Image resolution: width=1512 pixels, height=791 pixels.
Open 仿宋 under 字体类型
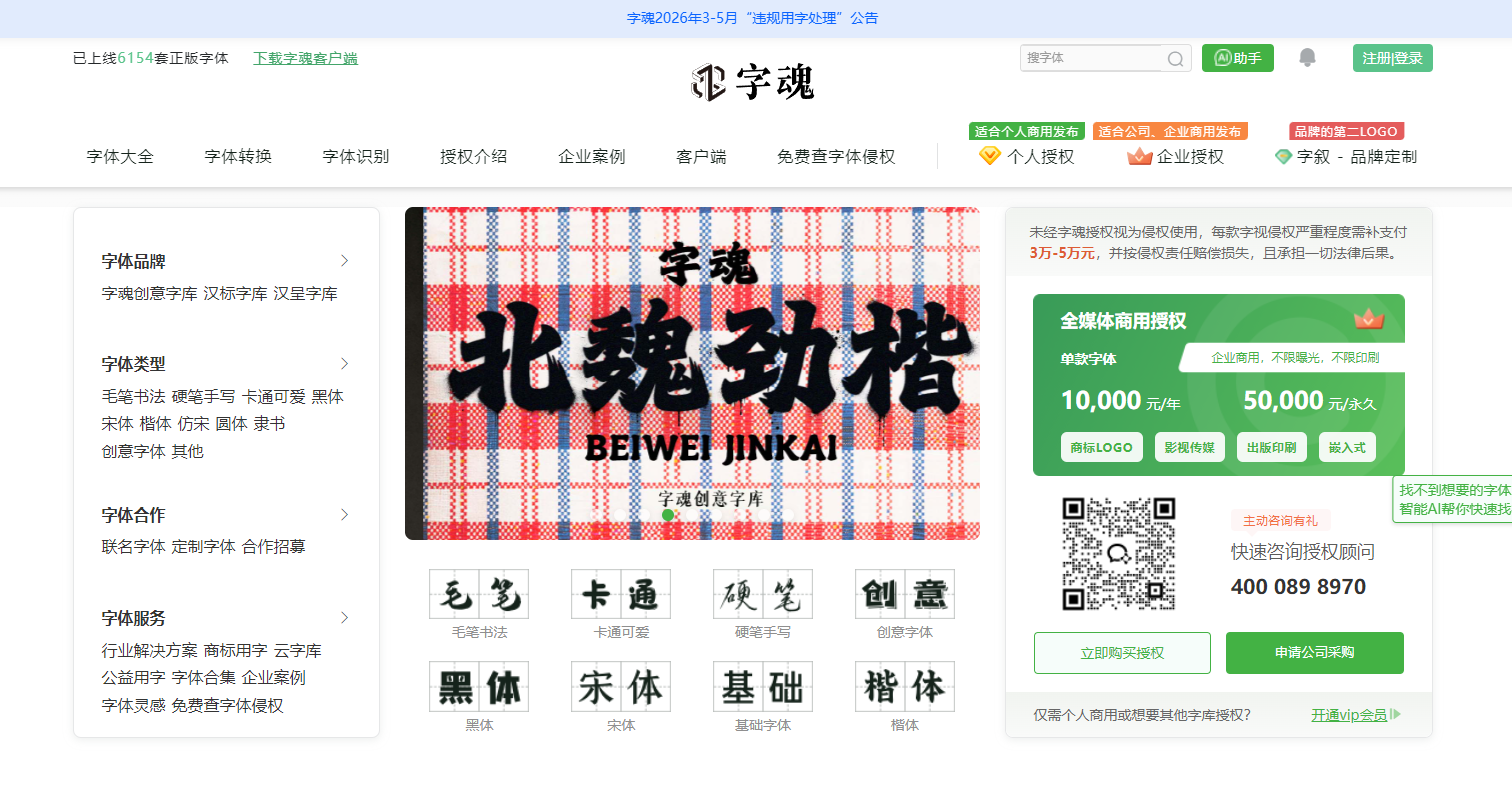point(193,424)
